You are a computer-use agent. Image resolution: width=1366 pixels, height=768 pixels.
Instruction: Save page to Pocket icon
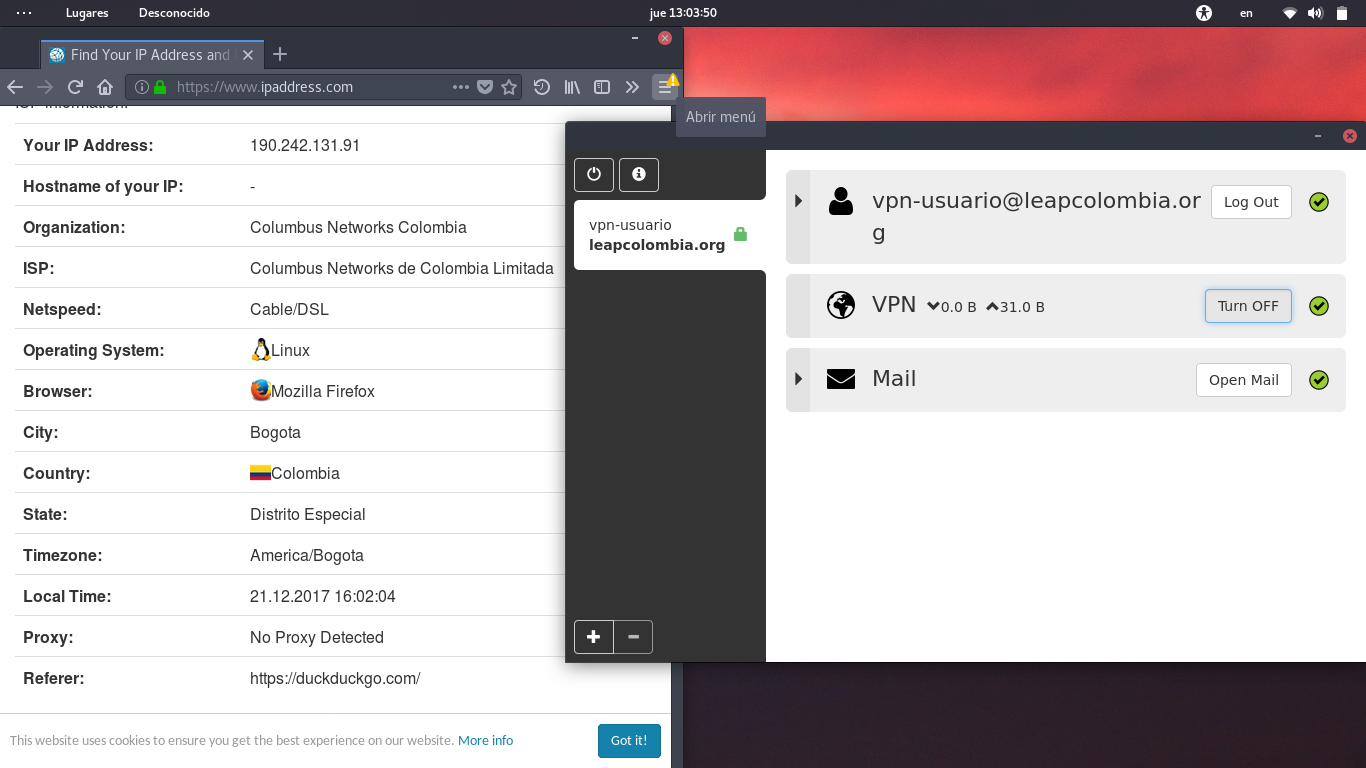coord(485,87)
